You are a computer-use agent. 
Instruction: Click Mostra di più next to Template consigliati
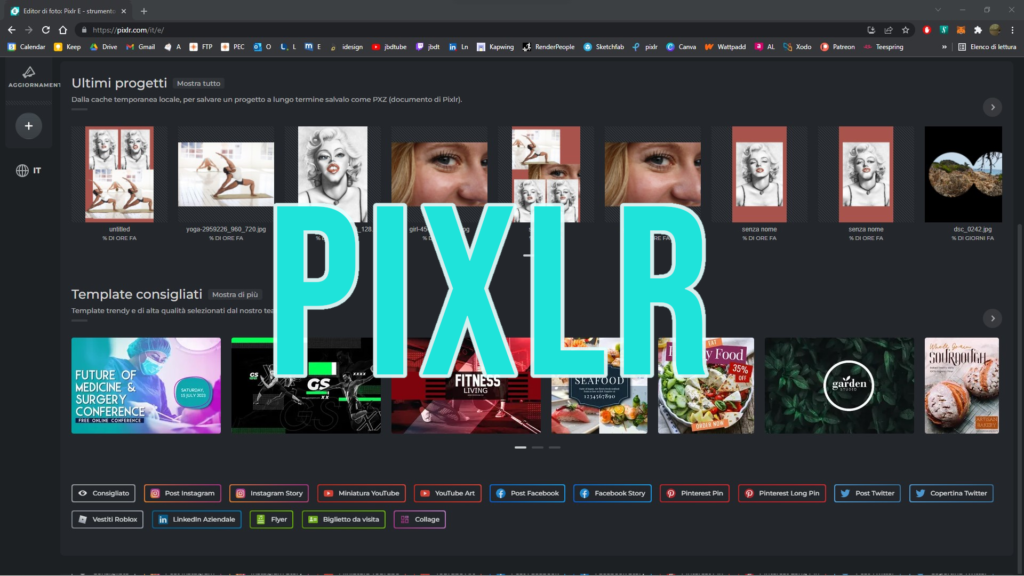click(234, 295)
